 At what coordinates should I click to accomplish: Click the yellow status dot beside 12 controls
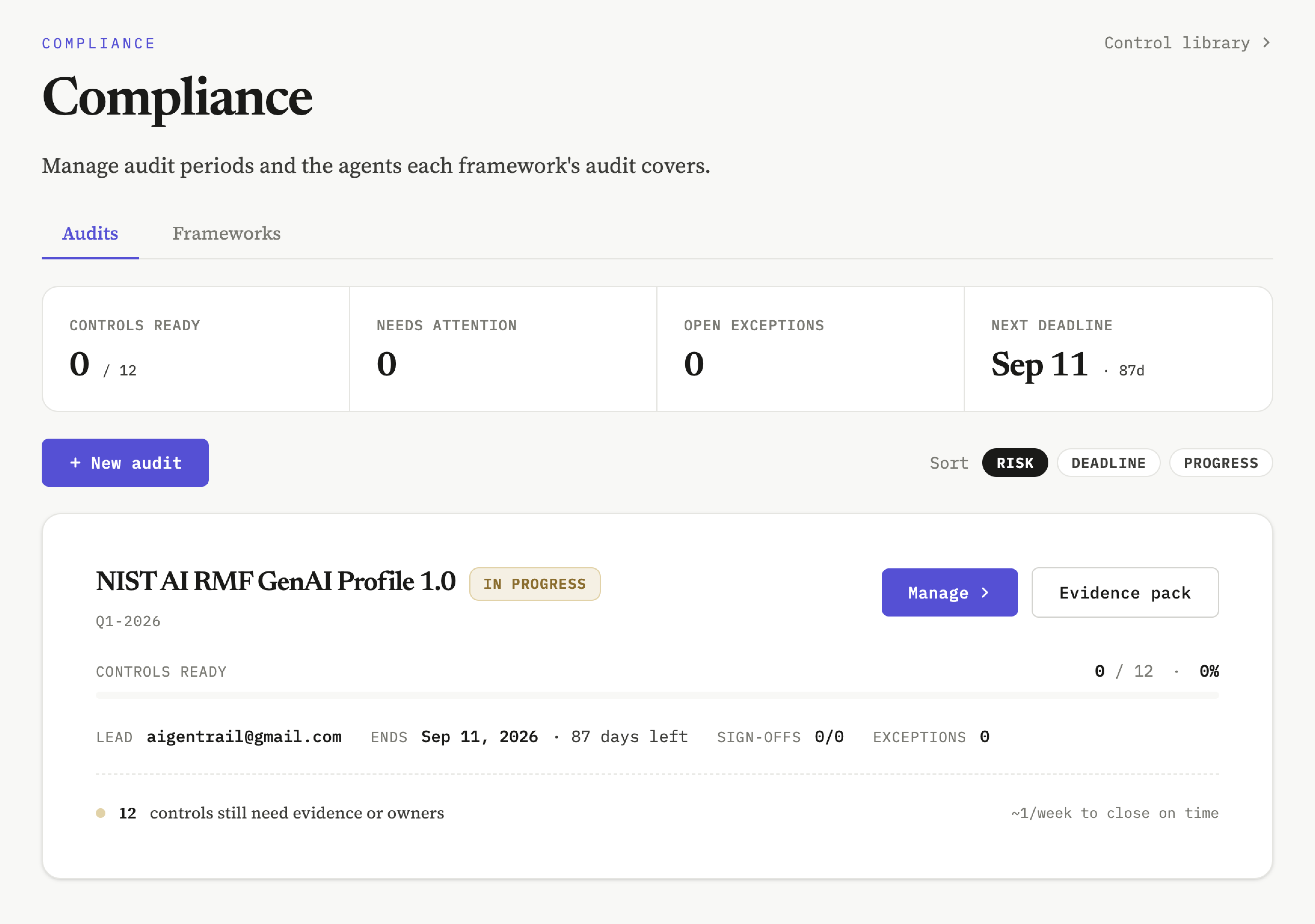point(101,813)
